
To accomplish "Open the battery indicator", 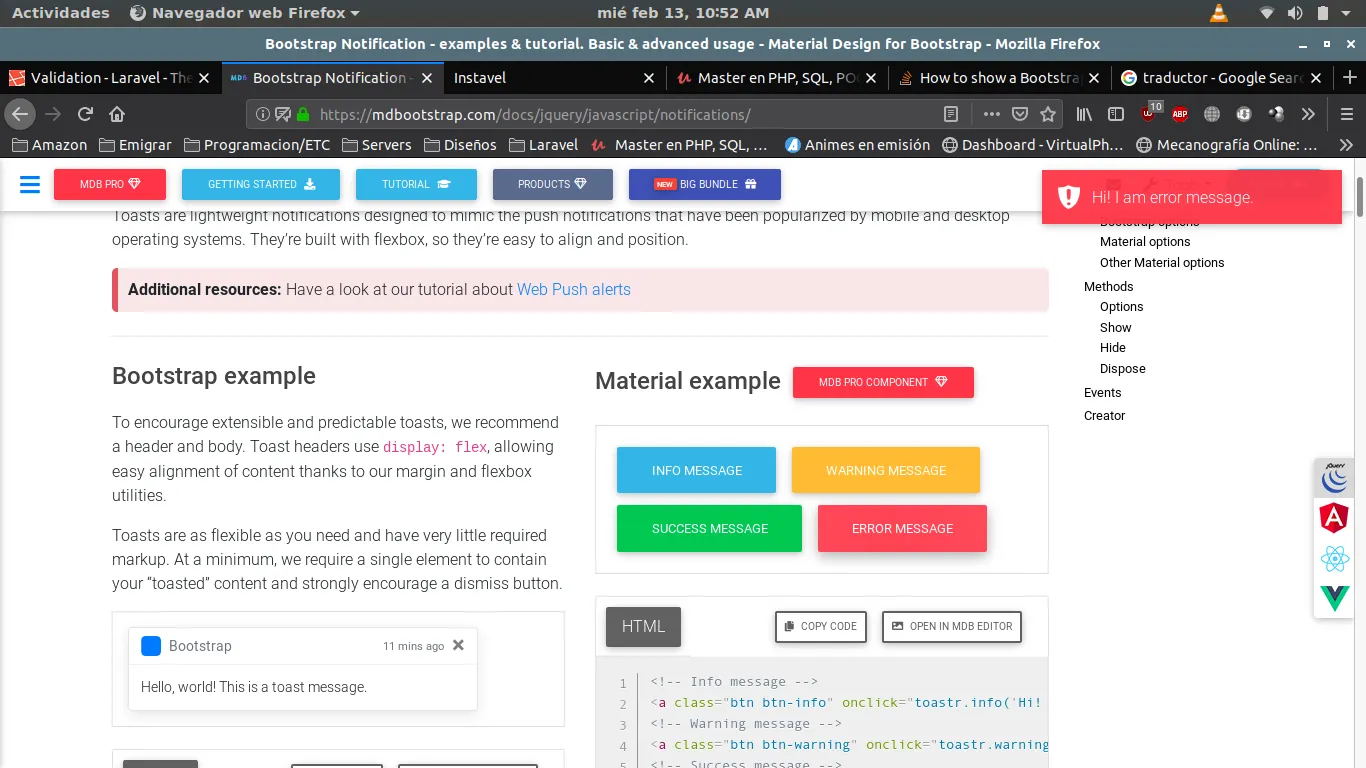I will pos(1323,13).
